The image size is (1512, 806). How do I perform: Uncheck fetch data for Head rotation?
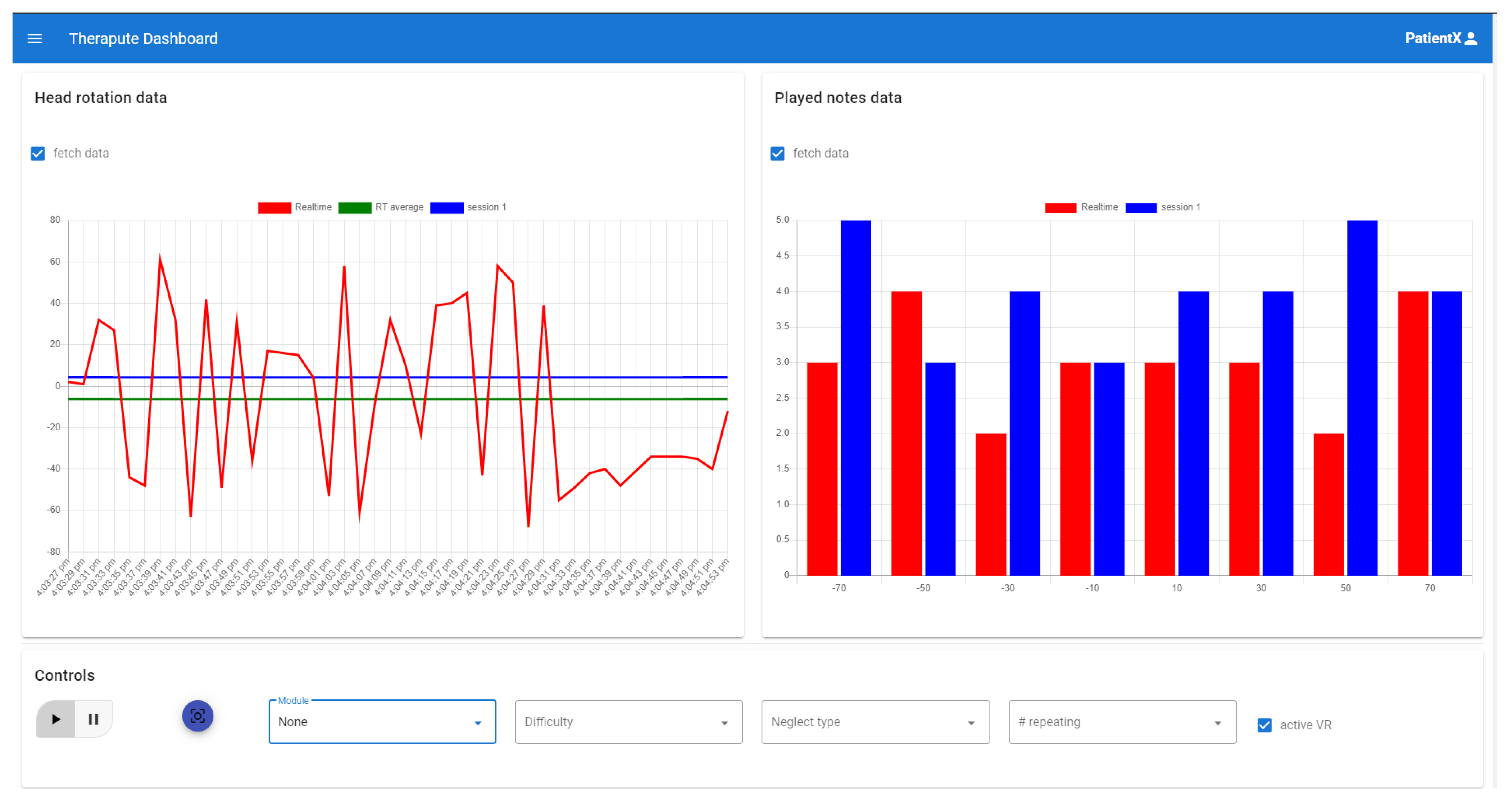click(x=38, y=154)
